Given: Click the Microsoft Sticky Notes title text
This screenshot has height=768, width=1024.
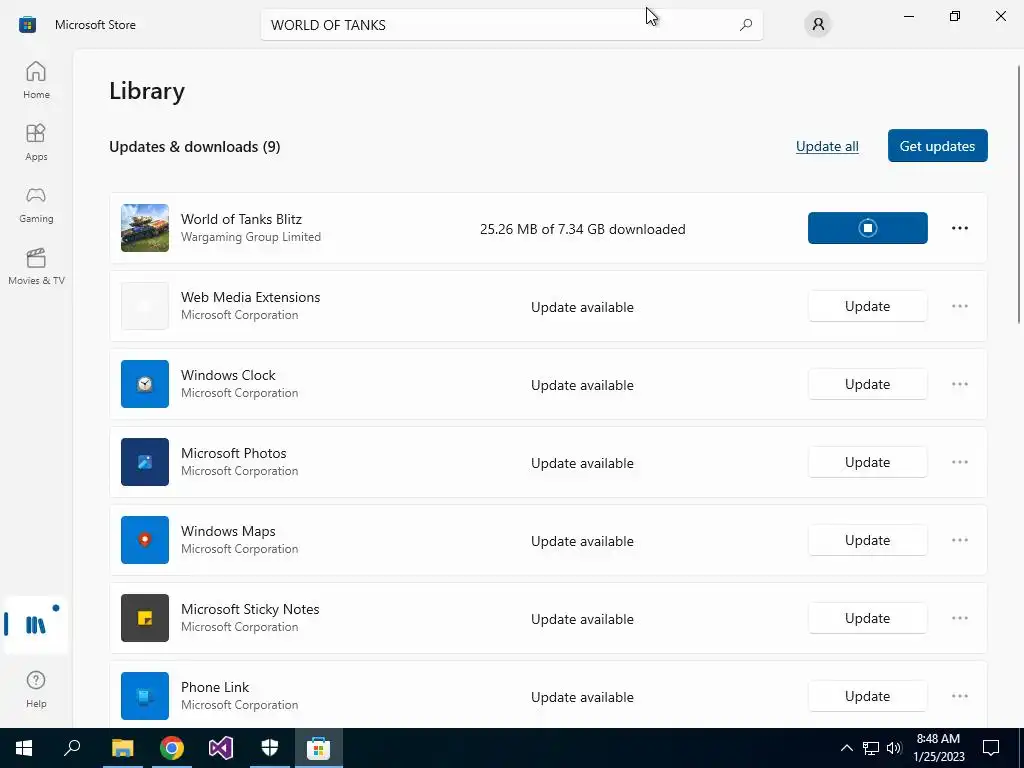Looking at the screenshot, I should point(250,609).
